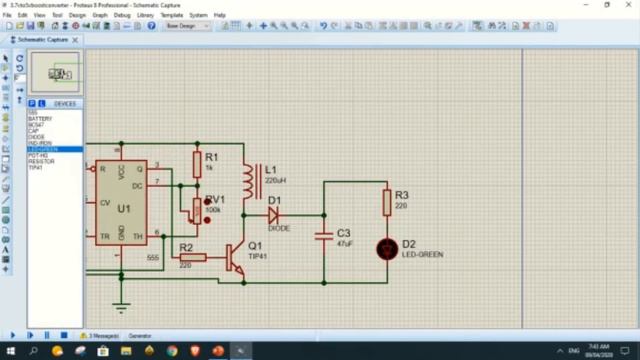Image resolution: width=640 pixels, height=360 pixels.
Task: Open the Base Design dropdown
Action: coord(187,26)
